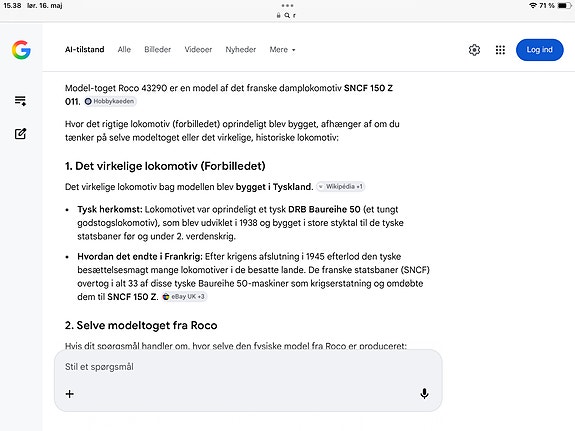The width and height of the screenshot is (575, 431).
Task: Select the AI-tilstand tab
Action: [85, 50]
